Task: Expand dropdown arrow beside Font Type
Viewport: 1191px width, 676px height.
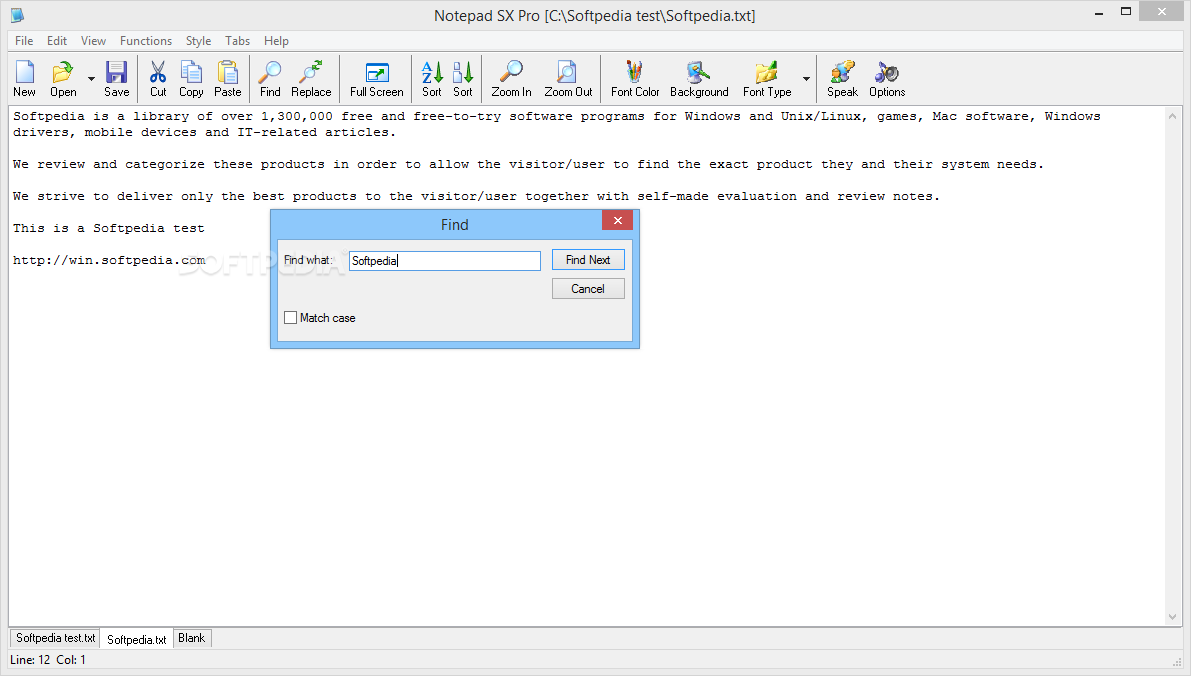Action: point(806,79)
